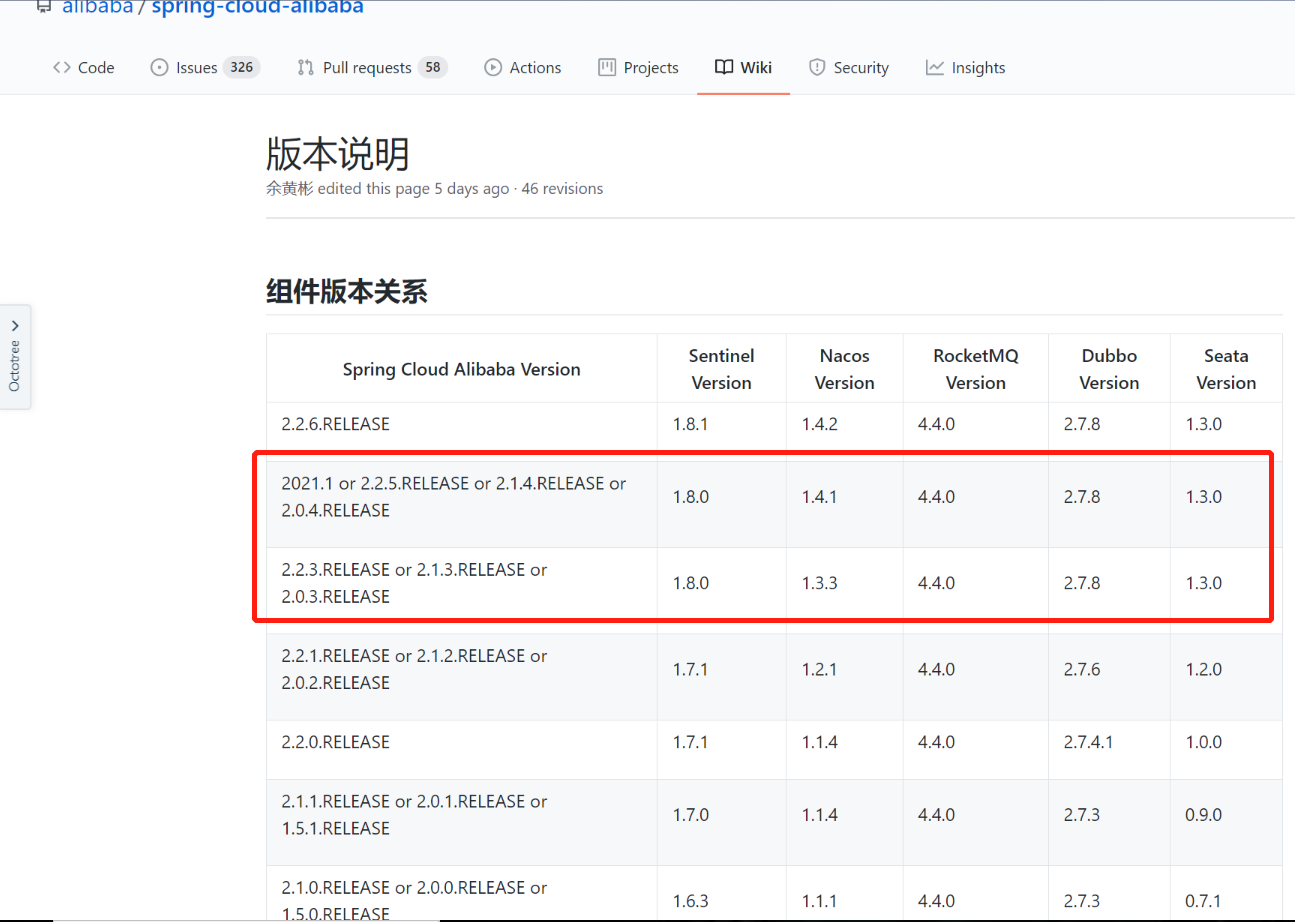1295x922 pixels.
Task: Select the Wiki tab
Action: (x=743, y=68)
